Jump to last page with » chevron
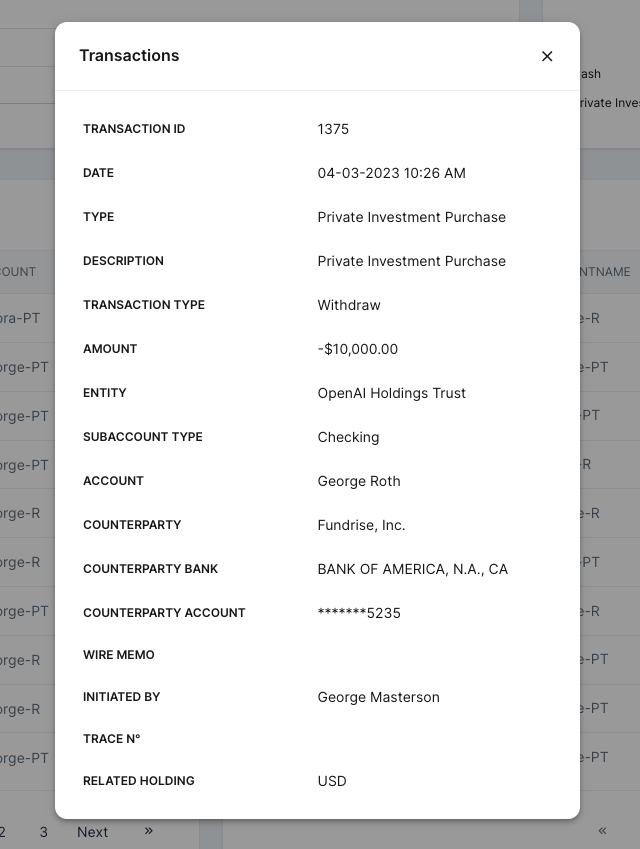The height and width of the screenshot is (849, 640). tap(149, 831)
